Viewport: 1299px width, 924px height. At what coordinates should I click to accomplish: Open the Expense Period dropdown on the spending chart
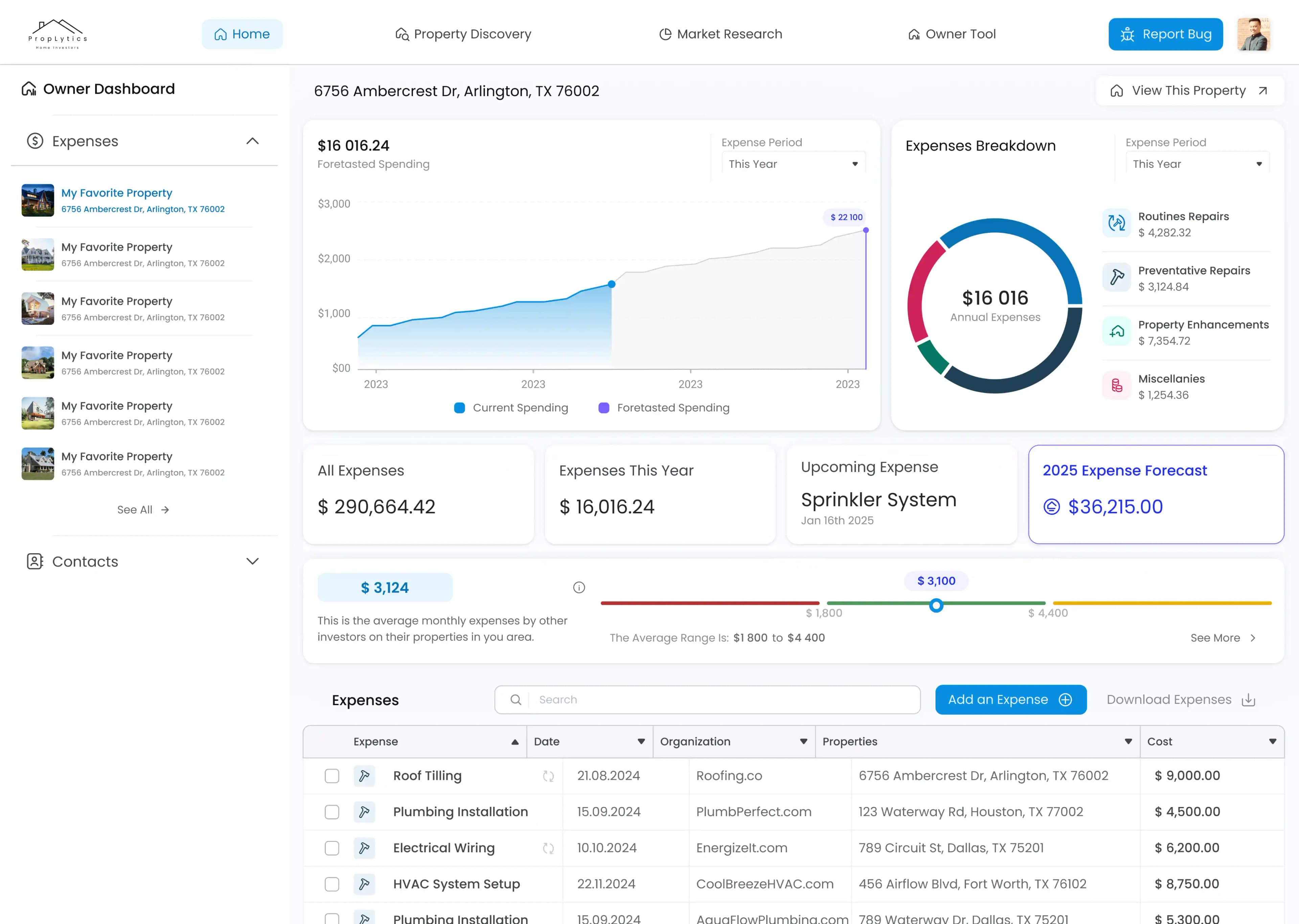point(793,164)
